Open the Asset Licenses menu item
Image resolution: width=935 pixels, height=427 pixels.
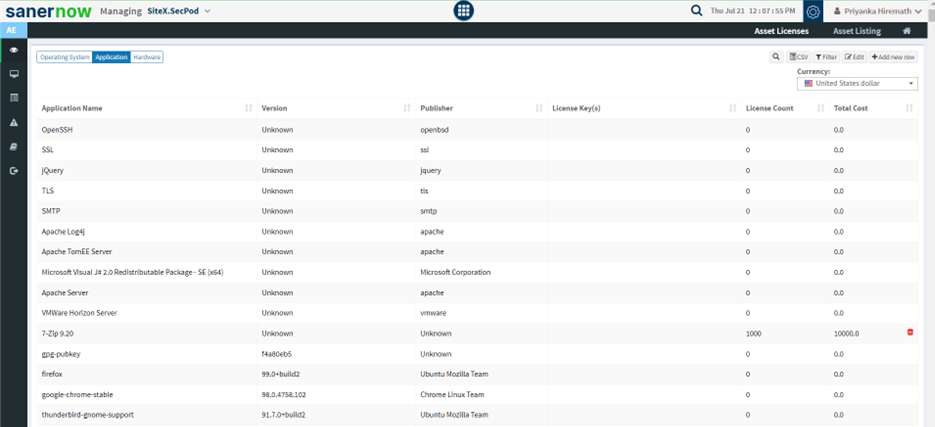click(781, 31)
